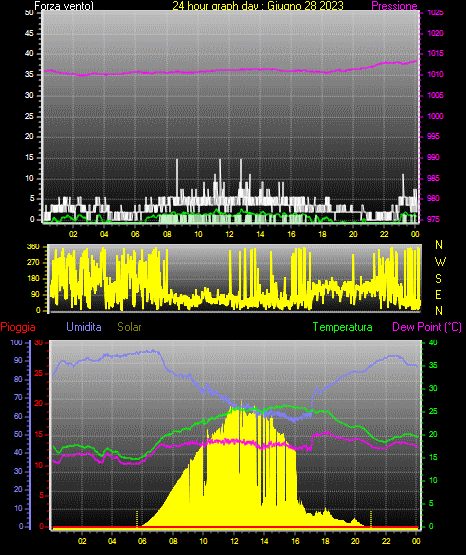Click the 18 hour tick on bottom graph

click(x=325, y=541)
